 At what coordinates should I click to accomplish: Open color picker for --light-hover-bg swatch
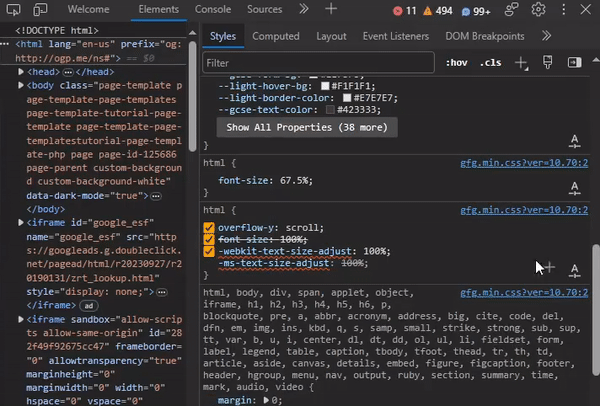pos(325,86)
